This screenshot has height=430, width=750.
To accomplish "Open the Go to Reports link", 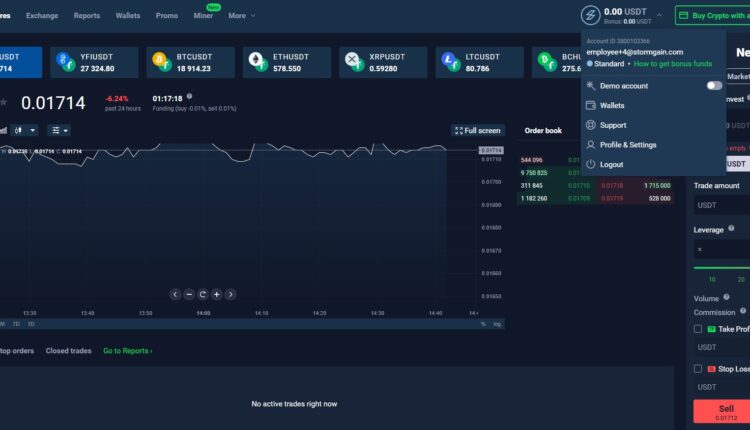I will click(128, 351).
